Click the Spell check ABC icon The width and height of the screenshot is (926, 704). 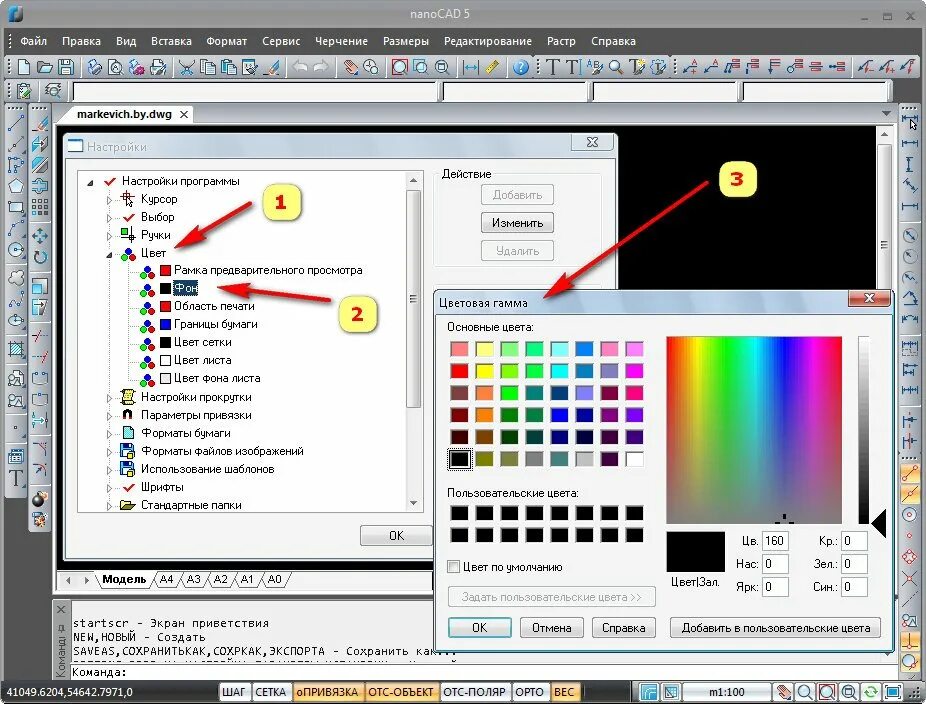[x=595, y=67]
